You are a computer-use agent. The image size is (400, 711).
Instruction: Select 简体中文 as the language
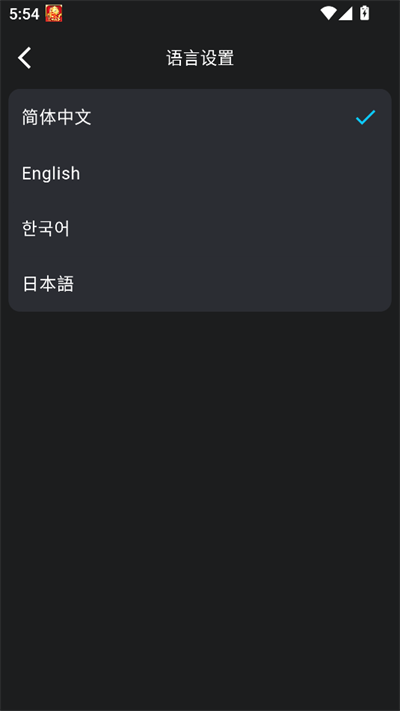pyautogui.click(x=200, y=117)
